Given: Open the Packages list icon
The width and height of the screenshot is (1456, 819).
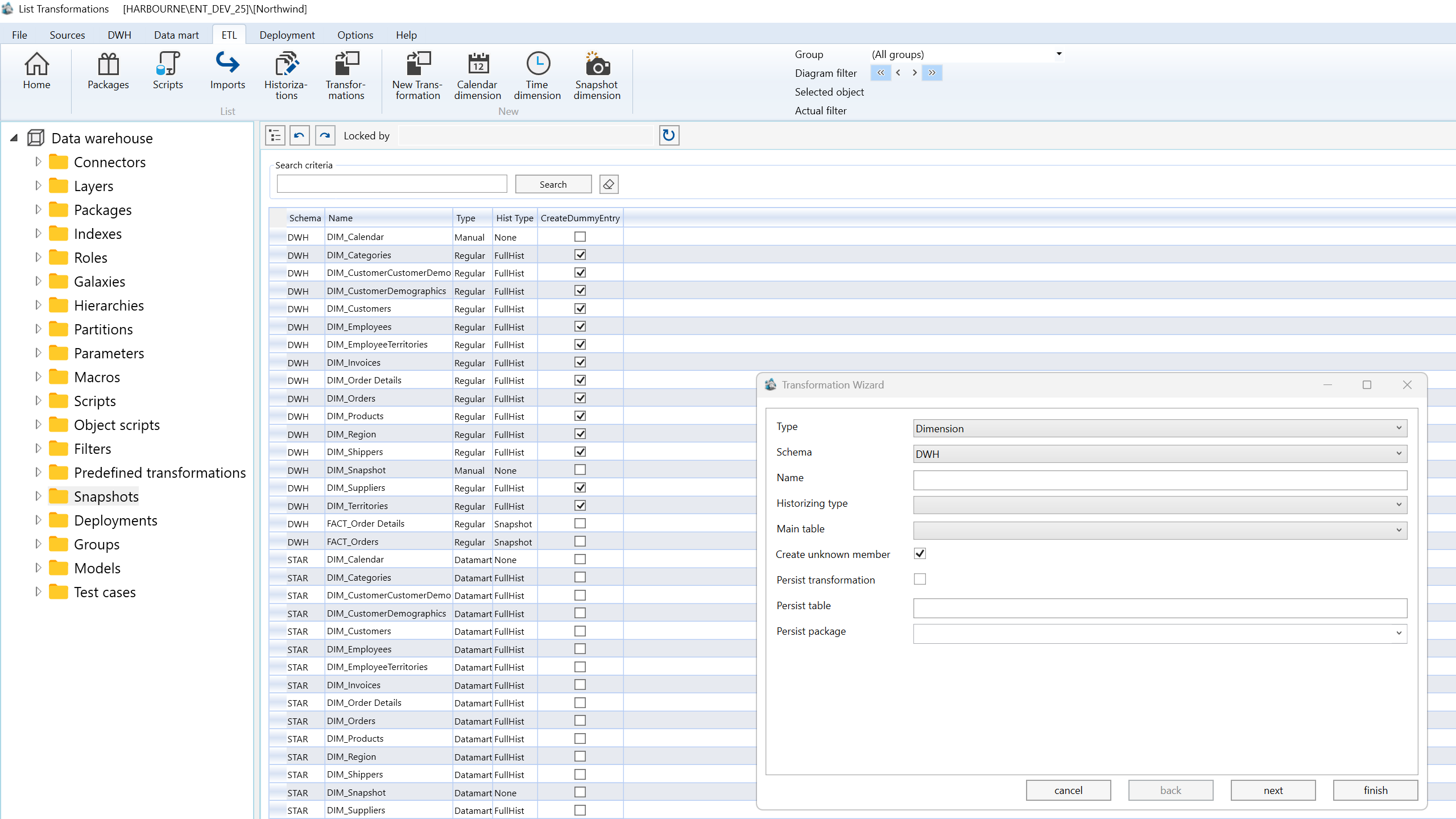Looking at the screenshot, I should (108, 71).
